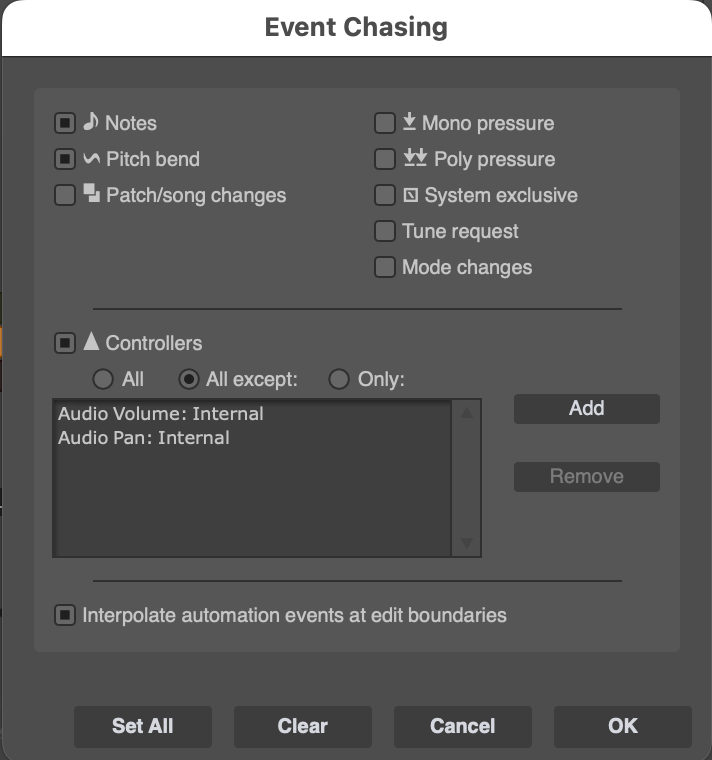712x760 pixels.
Task: Click the Poly pressure double-arrow icon
Action: 415,158
